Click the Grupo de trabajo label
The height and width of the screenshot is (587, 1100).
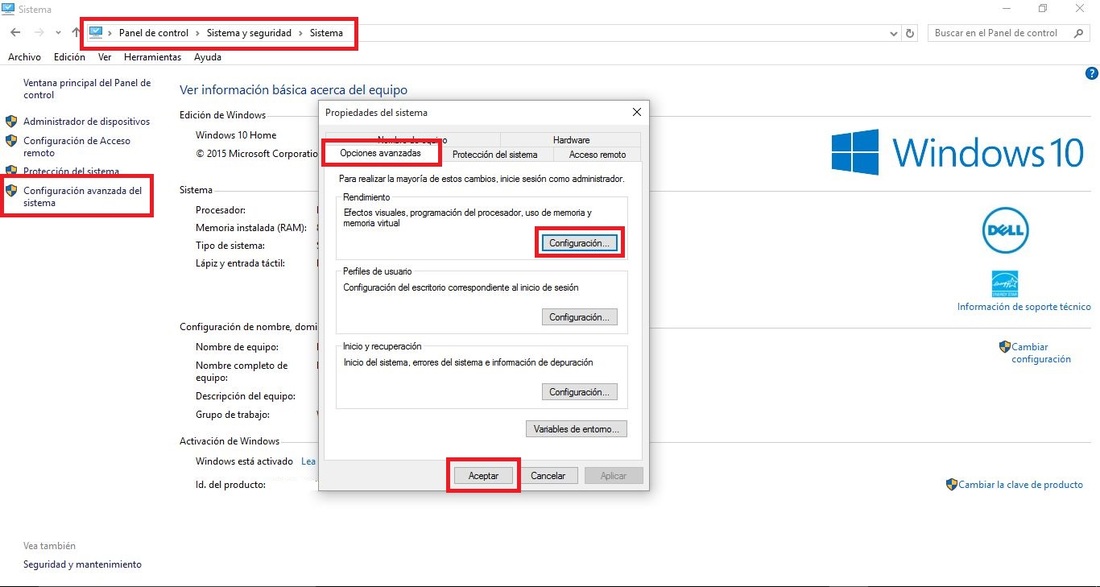click(x=232, y=414)
